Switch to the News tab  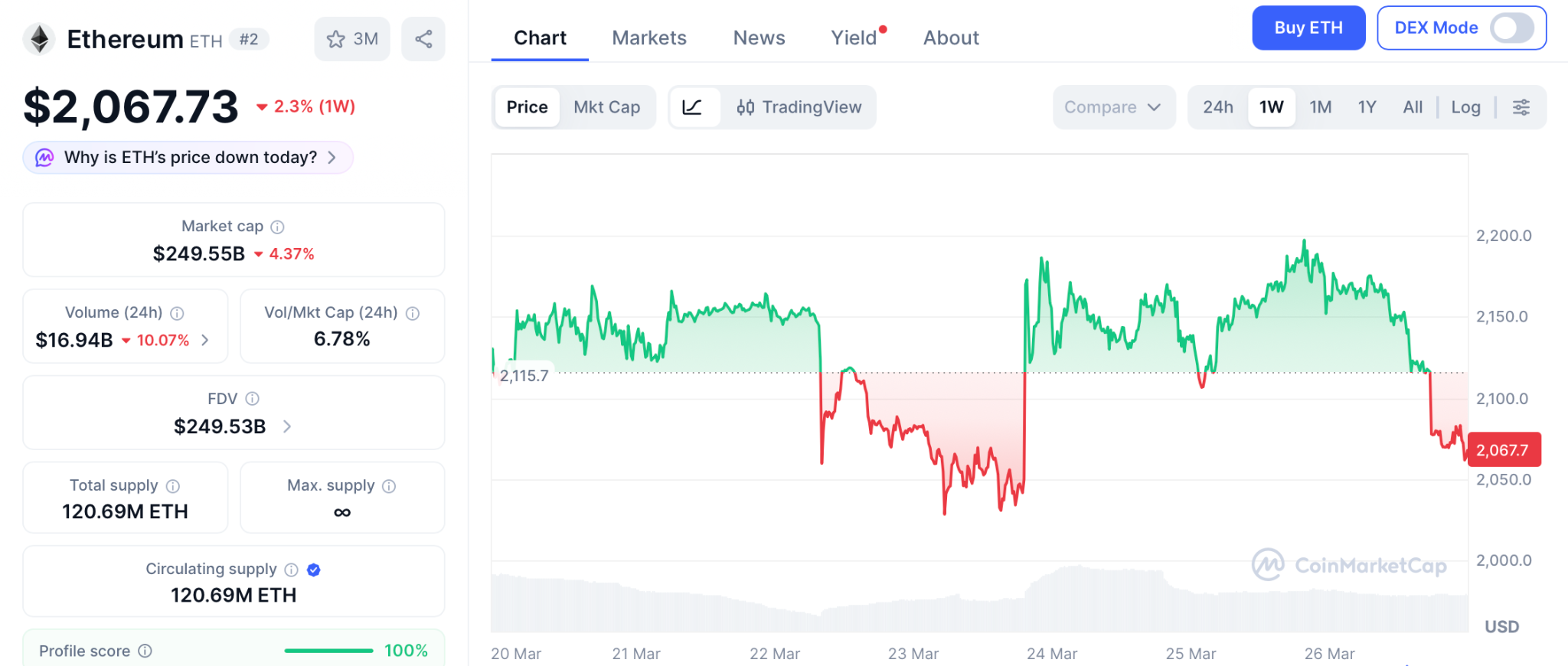(x=759, y=38)
